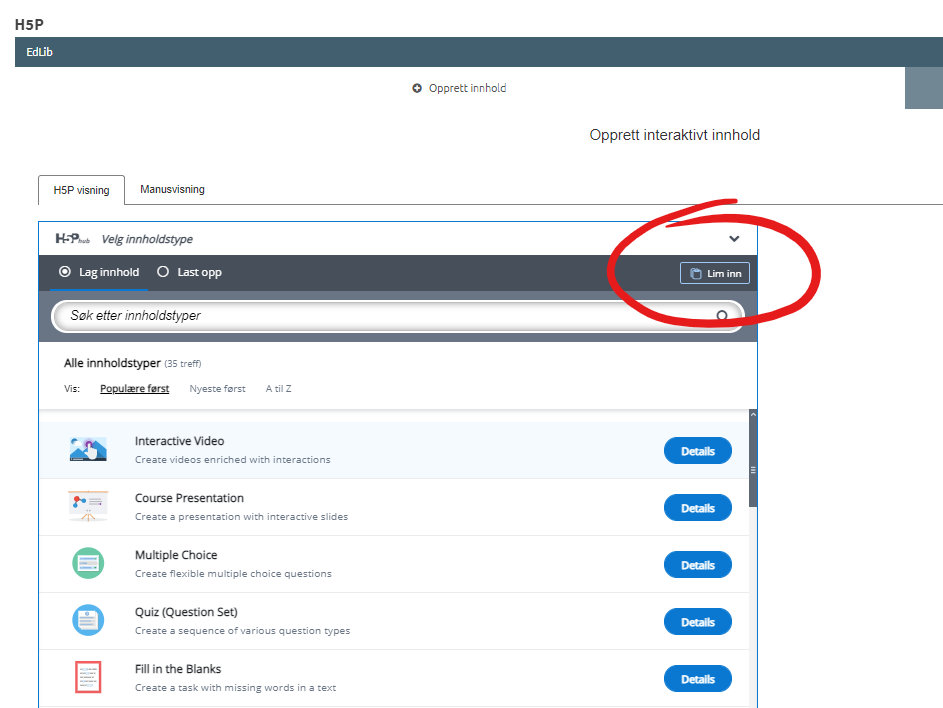Sort content types by Nyeste først
The image size is (943, 708).
coord(218,389)
